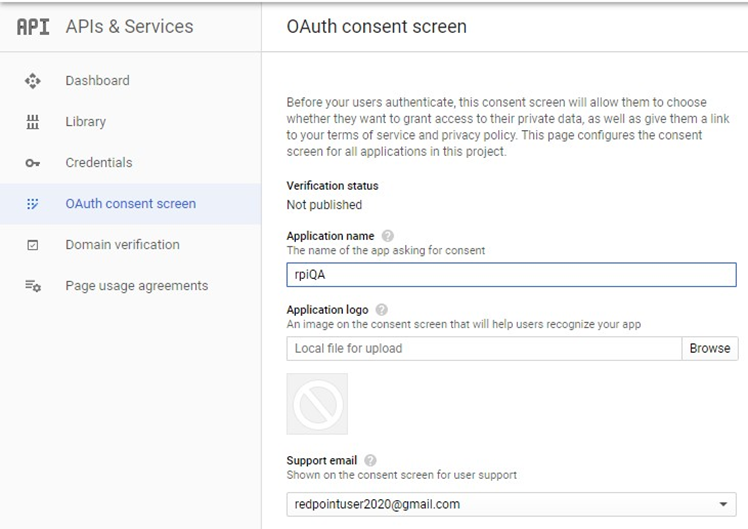Viewport: 748px width, 529px height.
Task: Click the Credentials key icon
Action: (32, 163)
